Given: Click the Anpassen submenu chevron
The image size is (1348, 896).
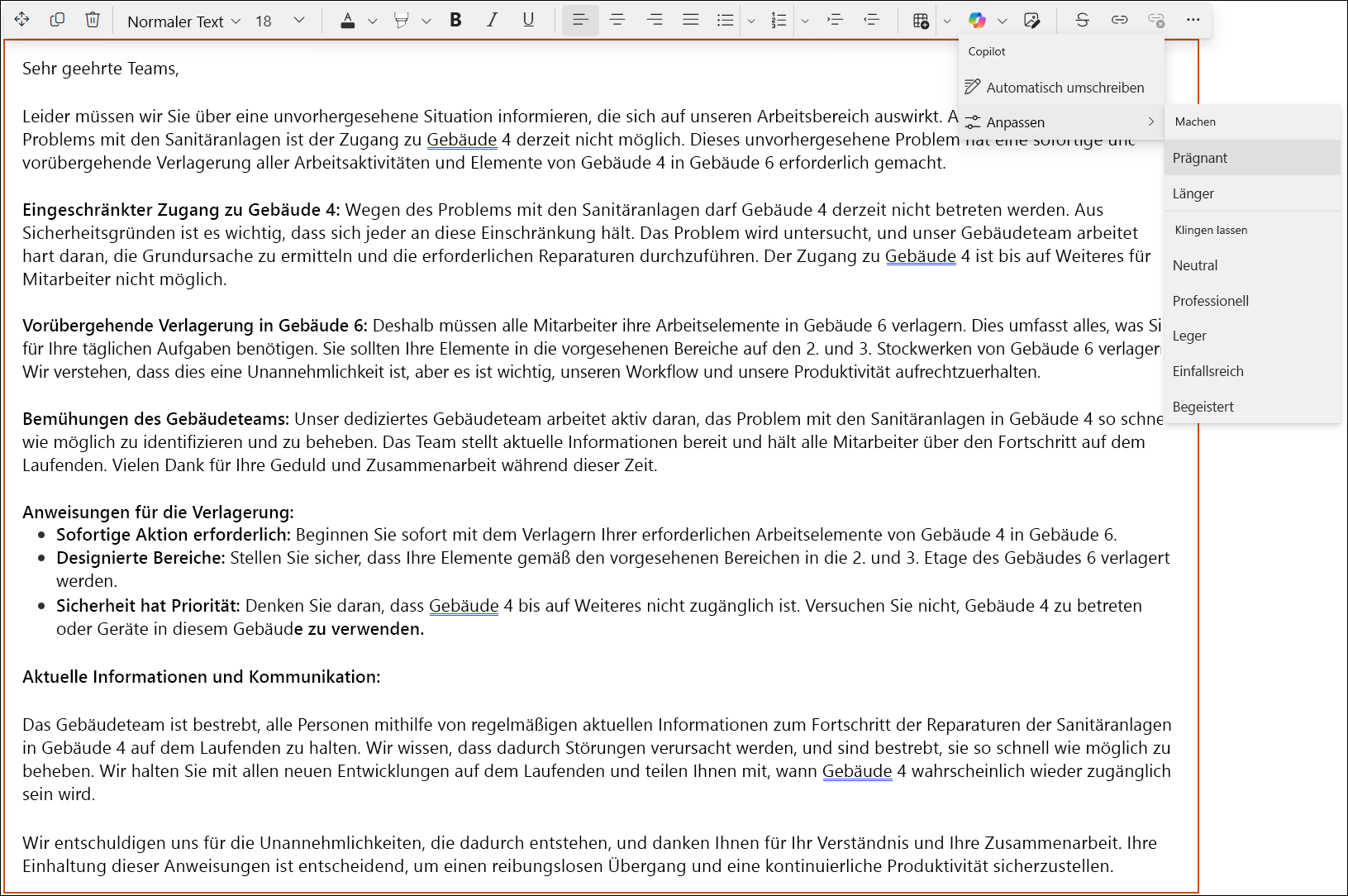Looking at the screenshot, I should click(x=1150, y=122).
